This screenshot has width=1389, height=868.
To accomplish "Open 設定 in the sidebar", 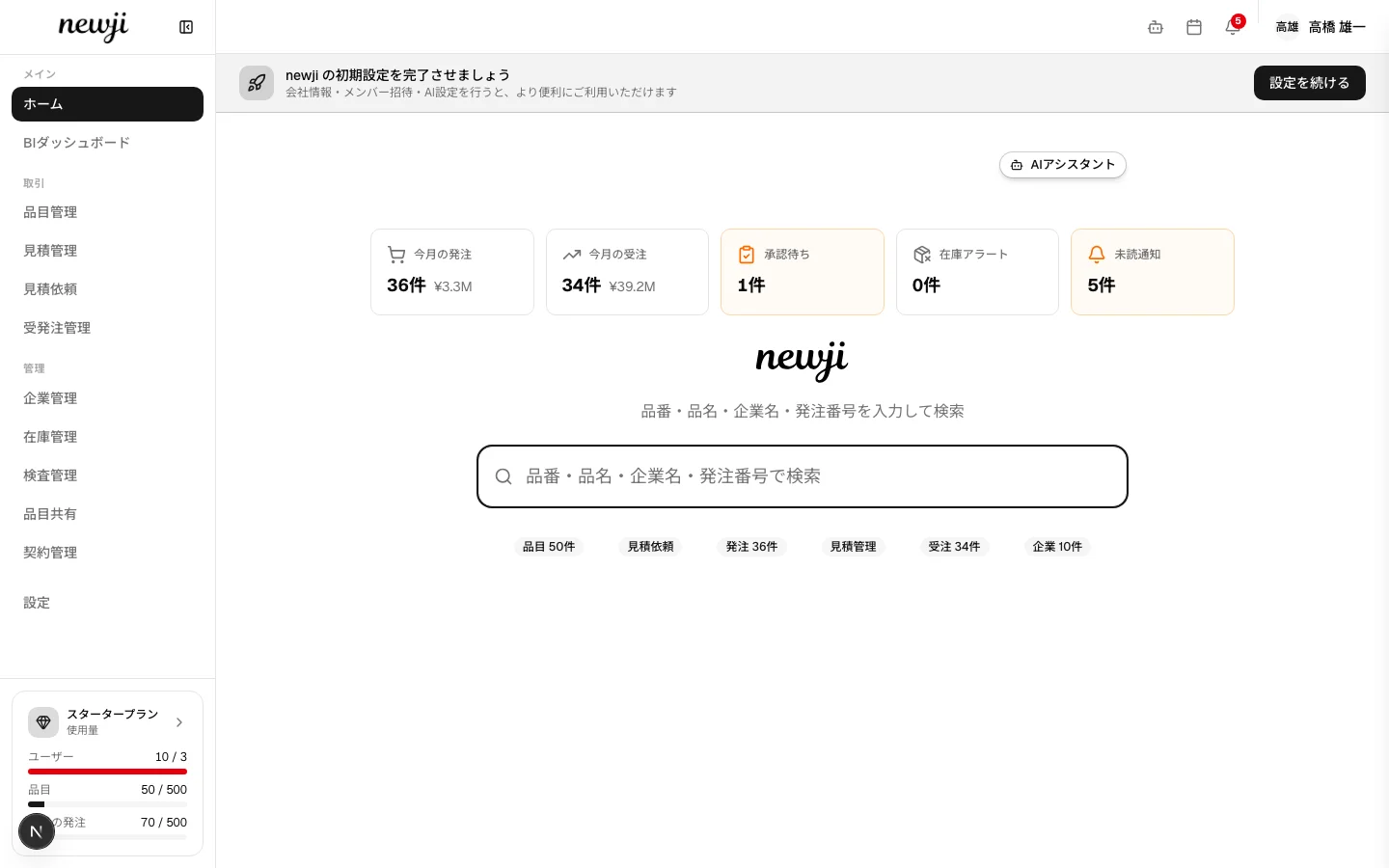I will 107,603.
